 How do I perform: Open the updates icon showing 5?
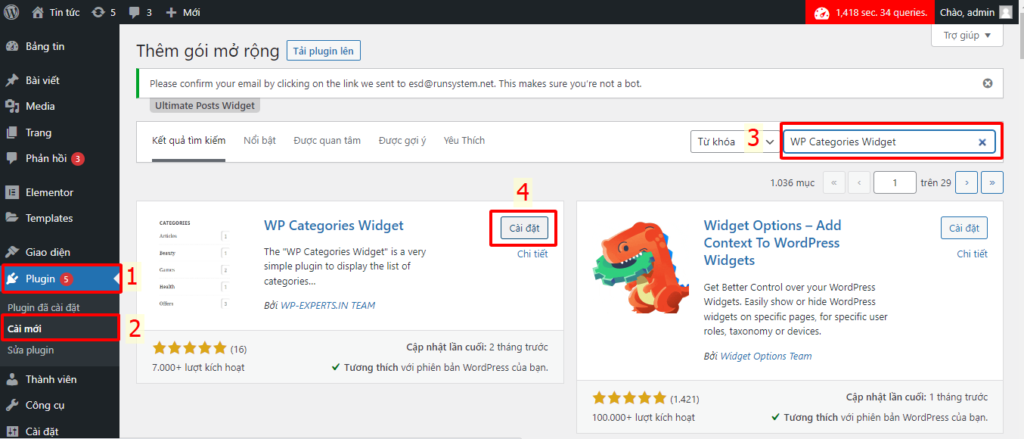click(x=103, y=12)
